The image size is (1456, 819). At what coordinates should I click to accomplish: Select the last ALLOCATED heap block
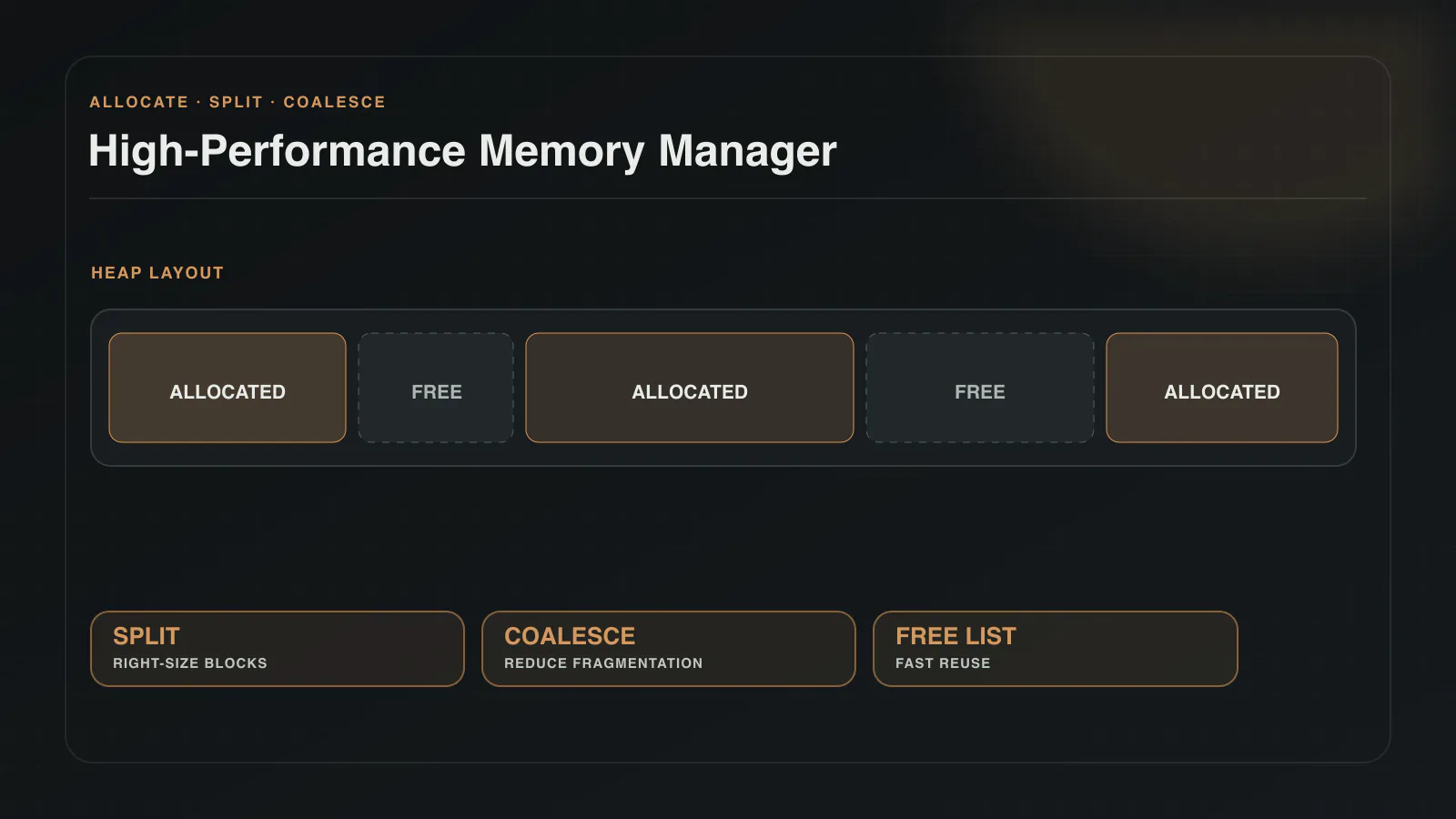point(1222,388)
